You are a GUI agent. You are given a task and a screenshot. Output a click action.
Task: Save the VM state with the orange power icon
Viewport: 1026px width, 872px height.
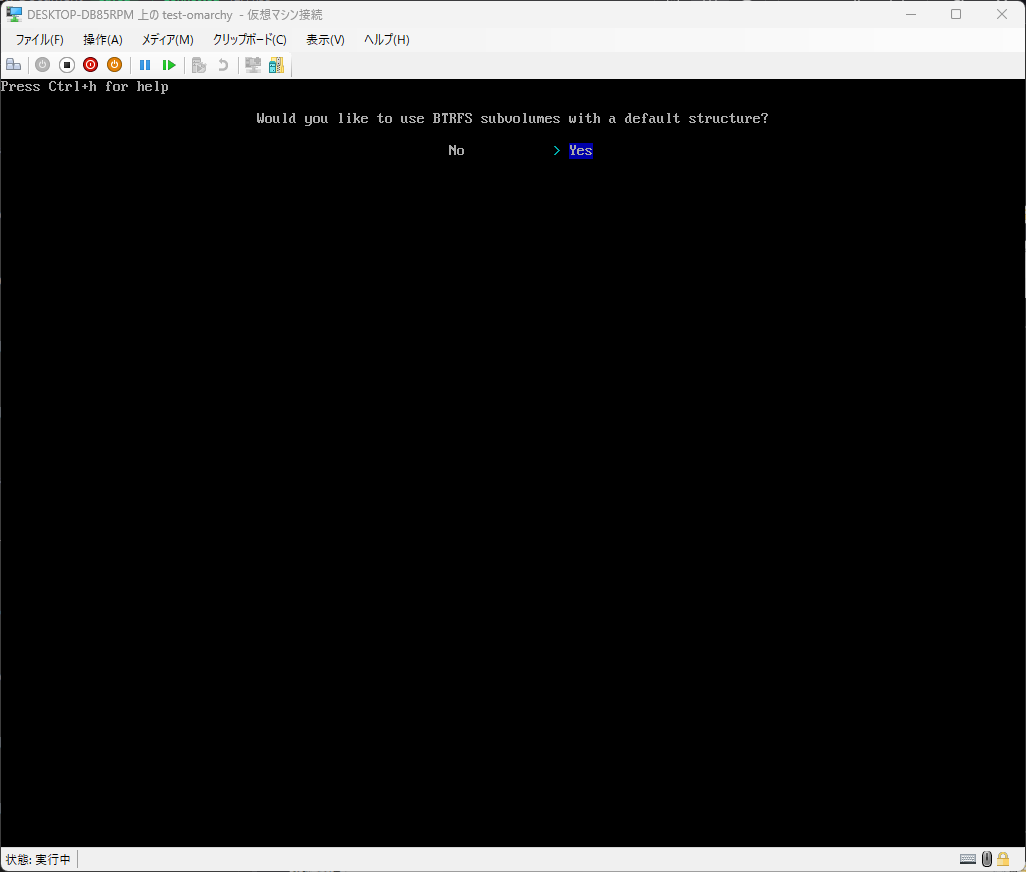[x=115, y=65]
